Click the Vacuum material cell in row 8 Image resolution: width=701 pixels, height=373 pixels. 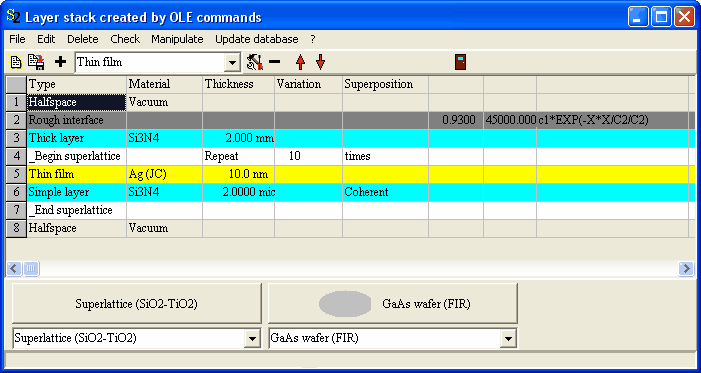tap(165, 228)
